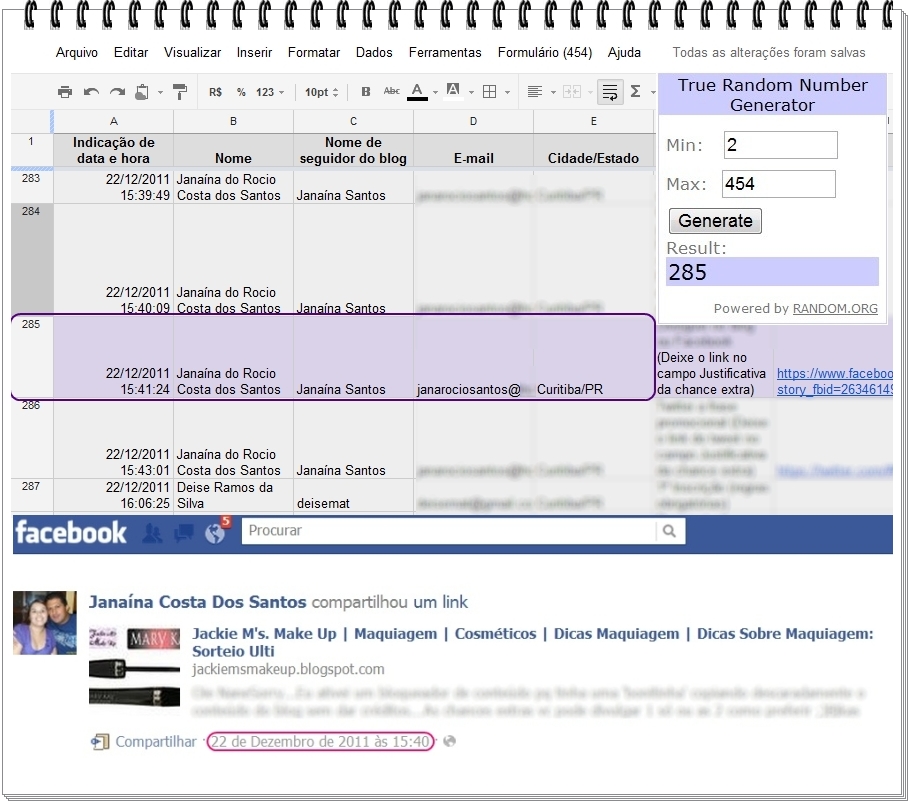Open the Jackie M's. Make Up link title
The height and width of the screenshot is (803, 910).
click(532, 642)
